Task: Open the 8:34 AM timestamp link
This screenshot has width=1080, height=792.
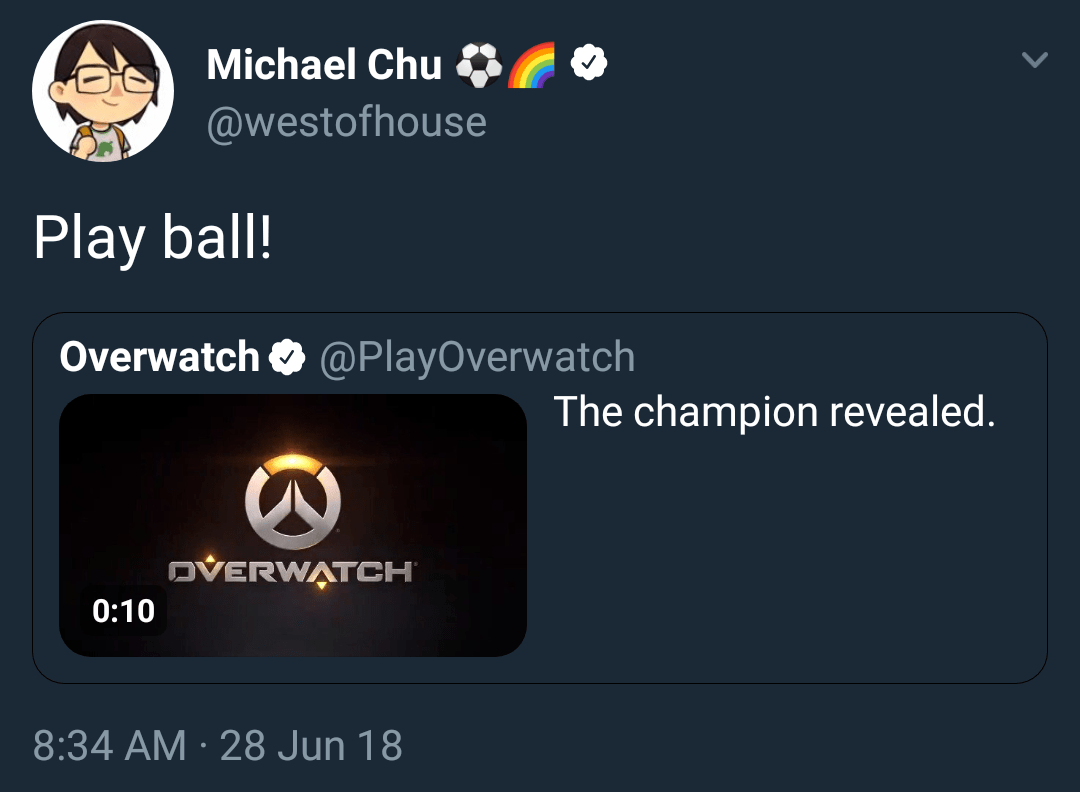Action: pos(110,745)
